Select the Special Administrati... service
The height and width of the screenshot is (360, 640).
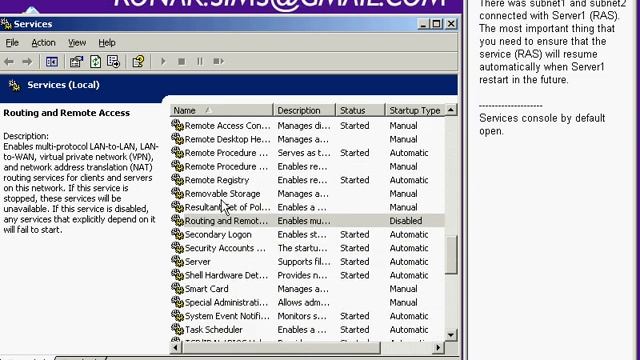point(226,302)
